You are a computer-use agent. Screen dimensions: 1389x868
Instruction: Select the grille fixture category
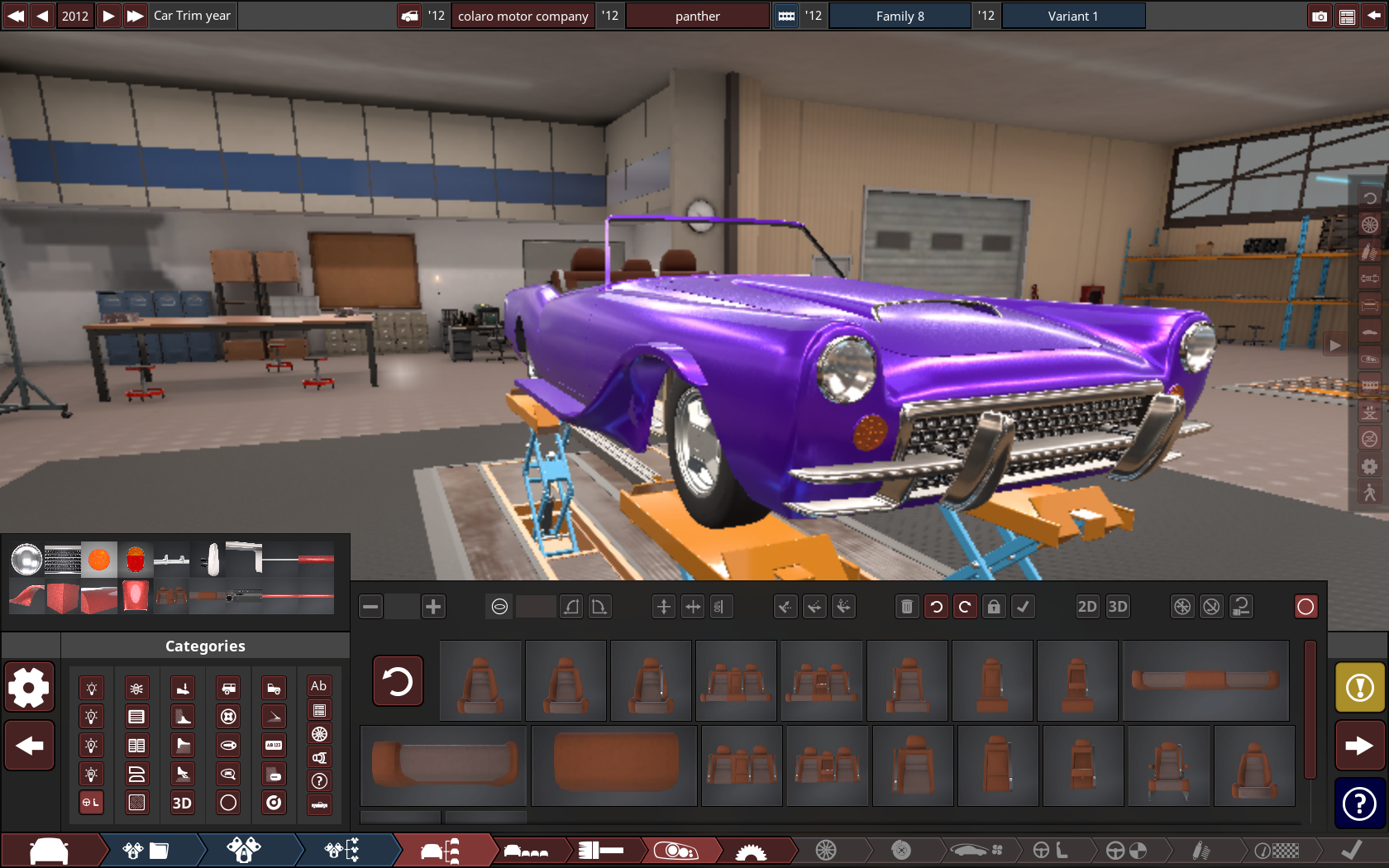click(x=136, y=717)
